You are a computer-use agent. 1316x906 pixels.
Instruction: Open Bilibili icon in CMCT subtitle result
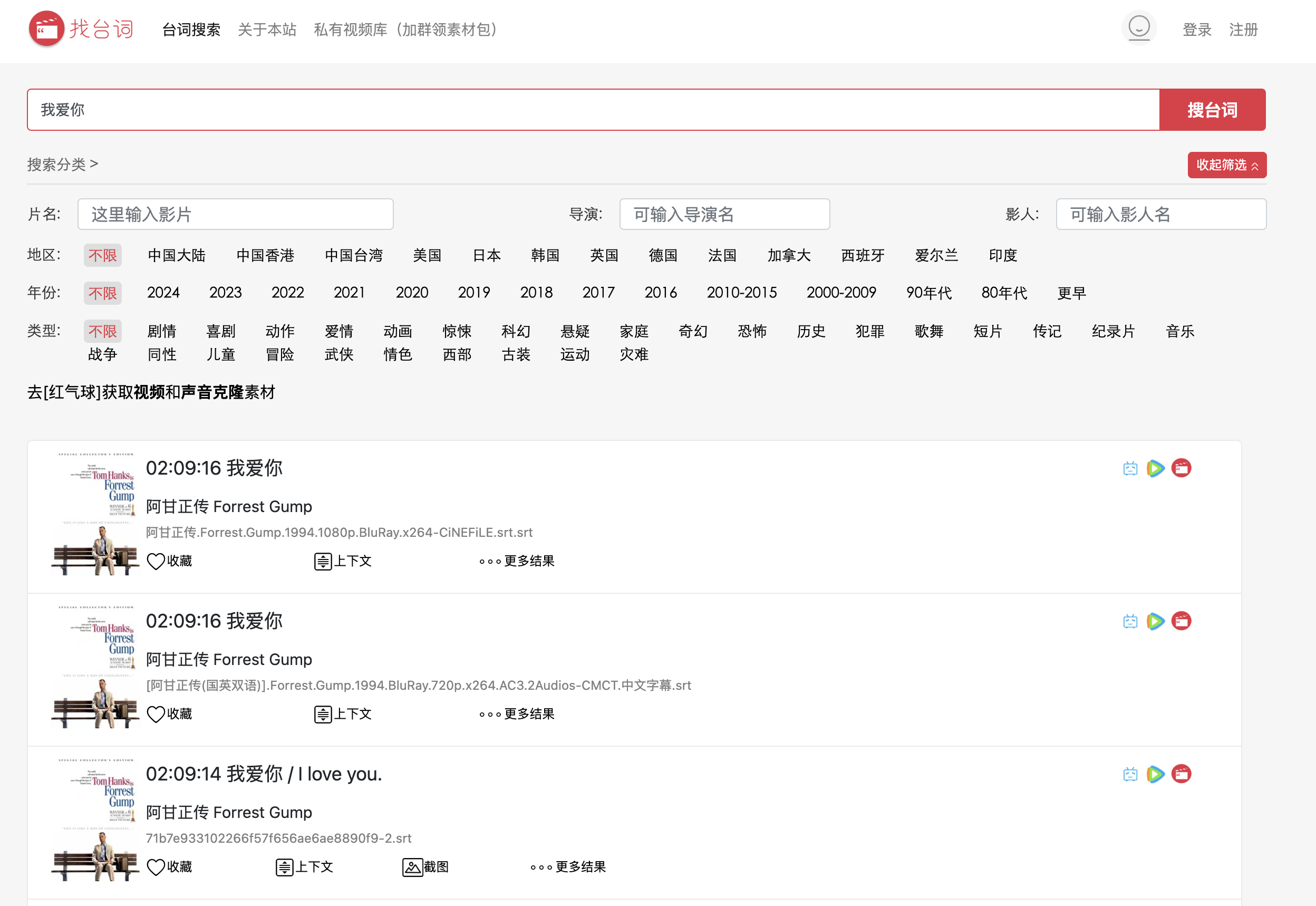tap(1130, 621)
